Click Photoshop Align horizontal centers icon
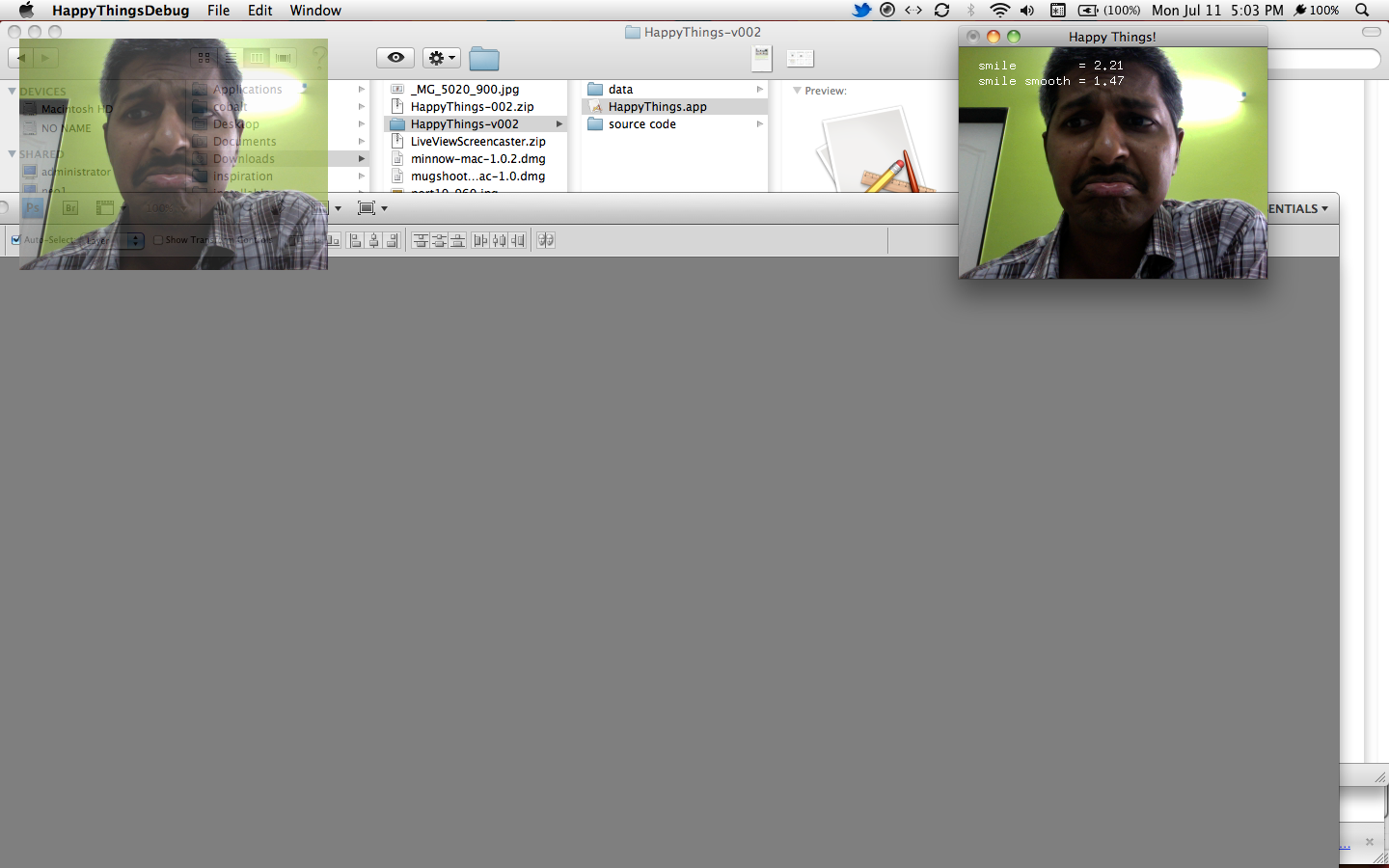Screen dimensions: 1389x868 374,240
